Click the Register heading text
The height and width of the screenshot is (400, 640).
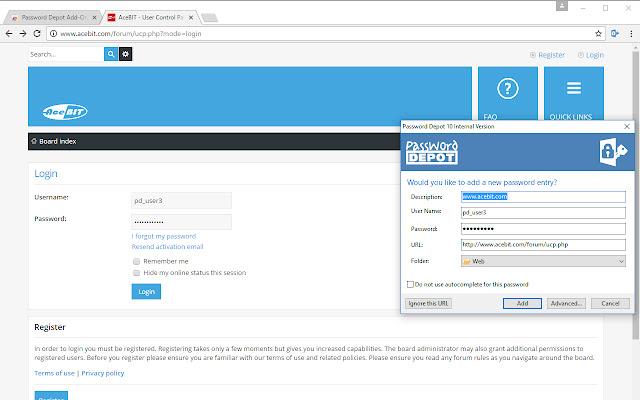(x=50, y=327)
